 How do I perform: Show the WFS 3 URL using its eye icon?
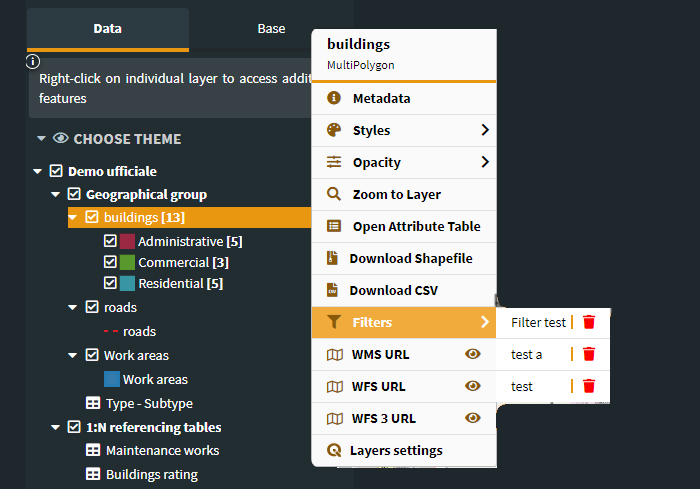pyautogui.click(x=472, y=418)
